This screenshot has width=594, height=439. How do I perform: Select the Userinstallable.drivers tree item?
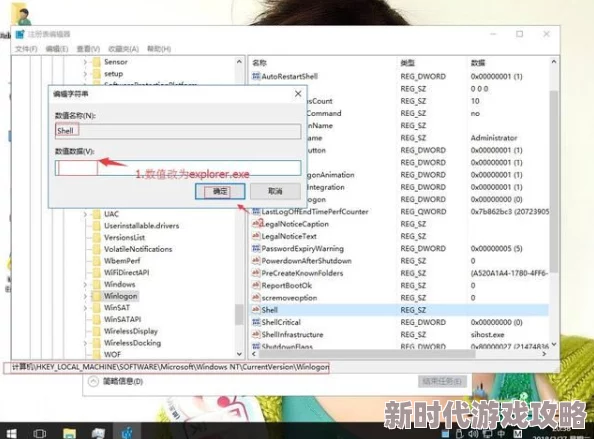click(141, 226)
